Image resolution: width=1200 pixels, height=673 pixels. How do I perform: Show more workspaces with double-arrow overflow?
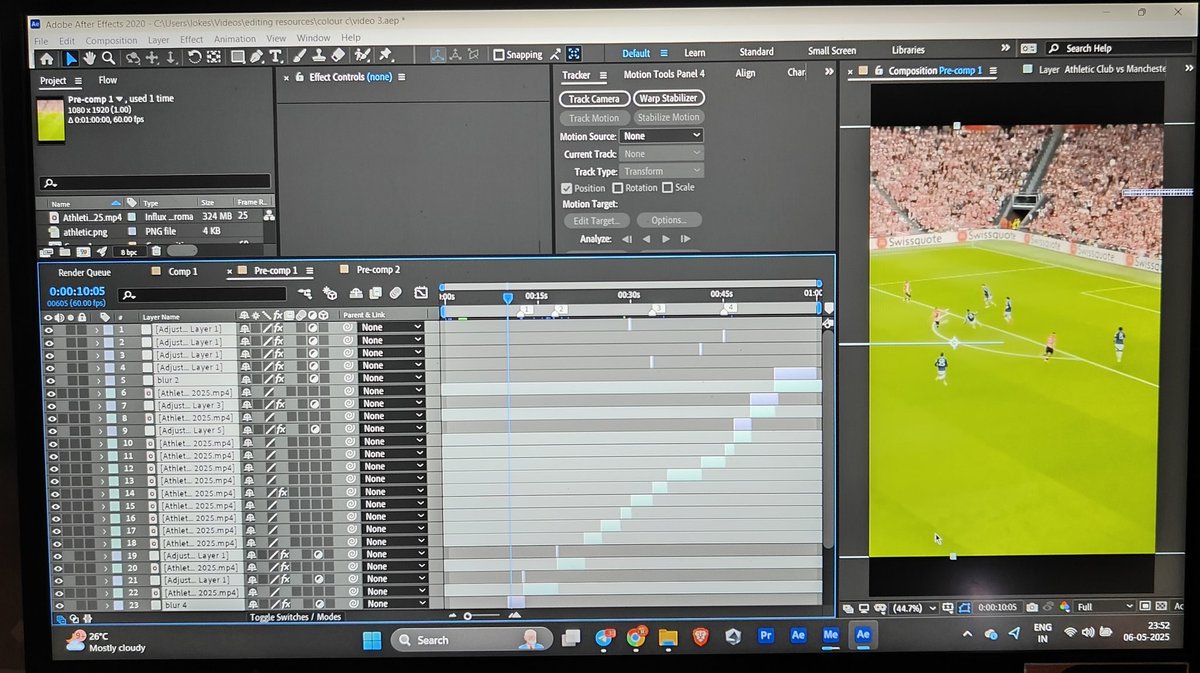[x=1004, y=48]
